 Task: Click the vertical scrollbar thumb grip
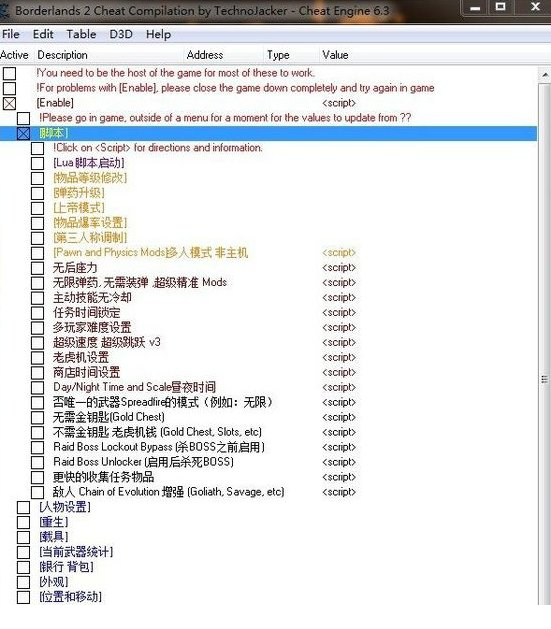point(545,379)
